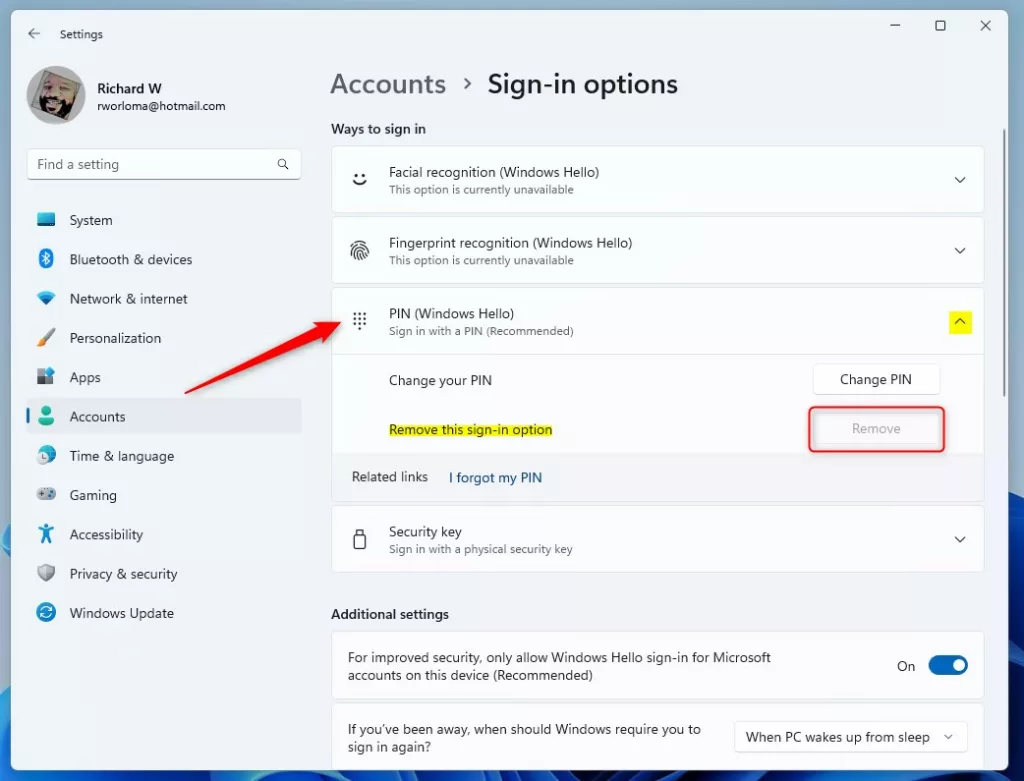Viewport: 1024px width, 781px height.
Task: Click the Personalization brush icon
Action: click(46, 338)
